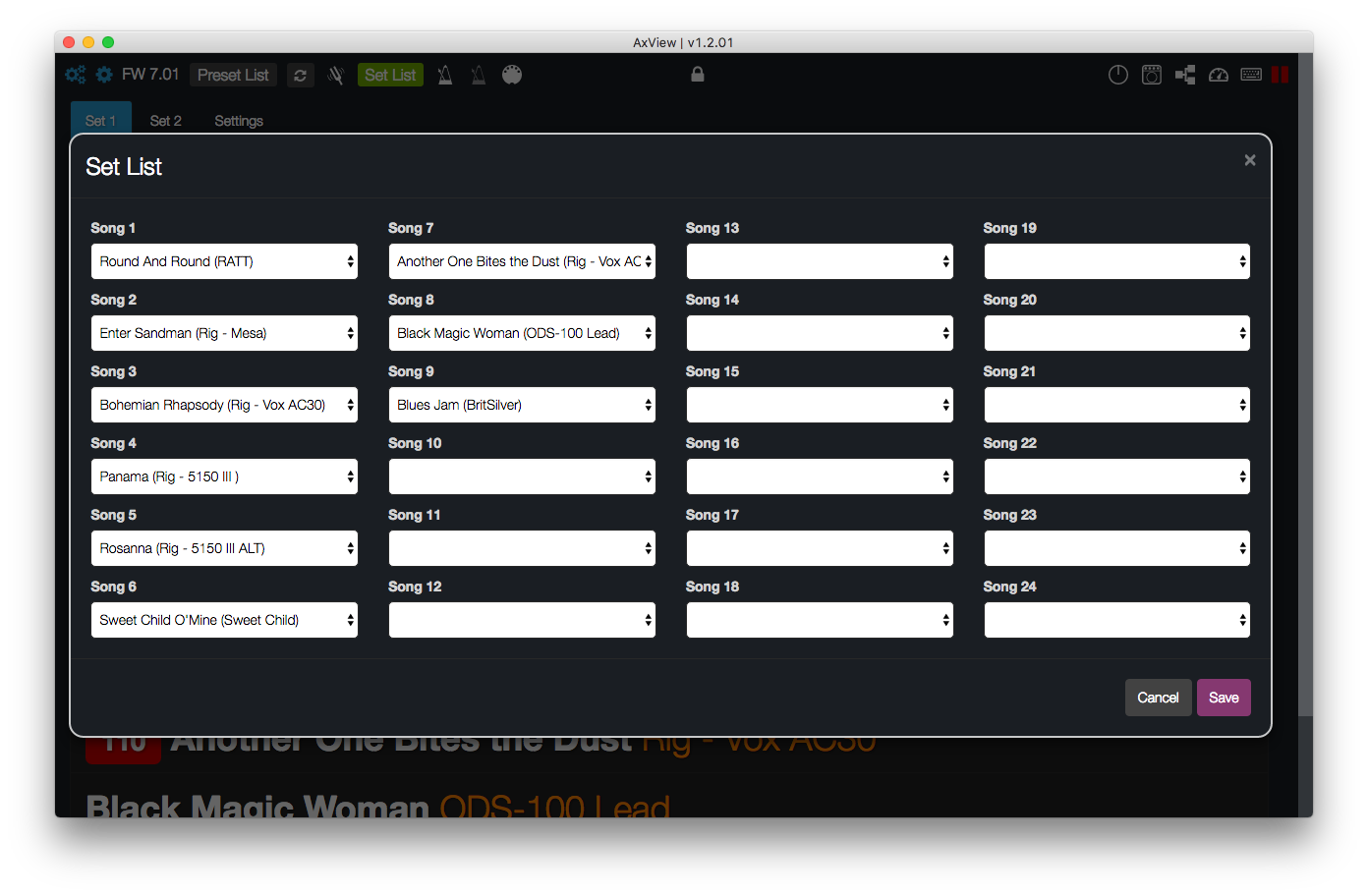Click the MIDI connector icon
Image resolution: width=1368 pixels, height=896 pixels.
[x=512, y=75]
